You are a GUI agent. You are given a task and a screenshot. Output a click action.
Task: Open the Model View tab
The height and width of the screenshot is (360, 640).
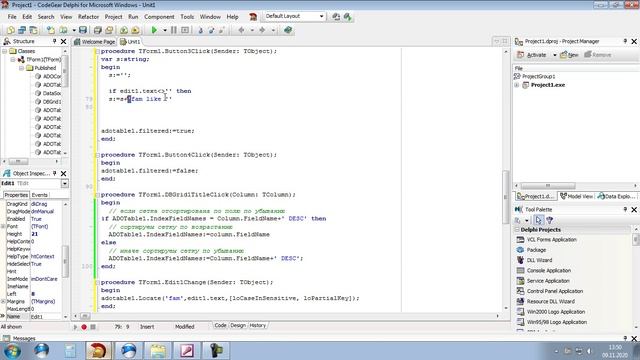(576, 196)
